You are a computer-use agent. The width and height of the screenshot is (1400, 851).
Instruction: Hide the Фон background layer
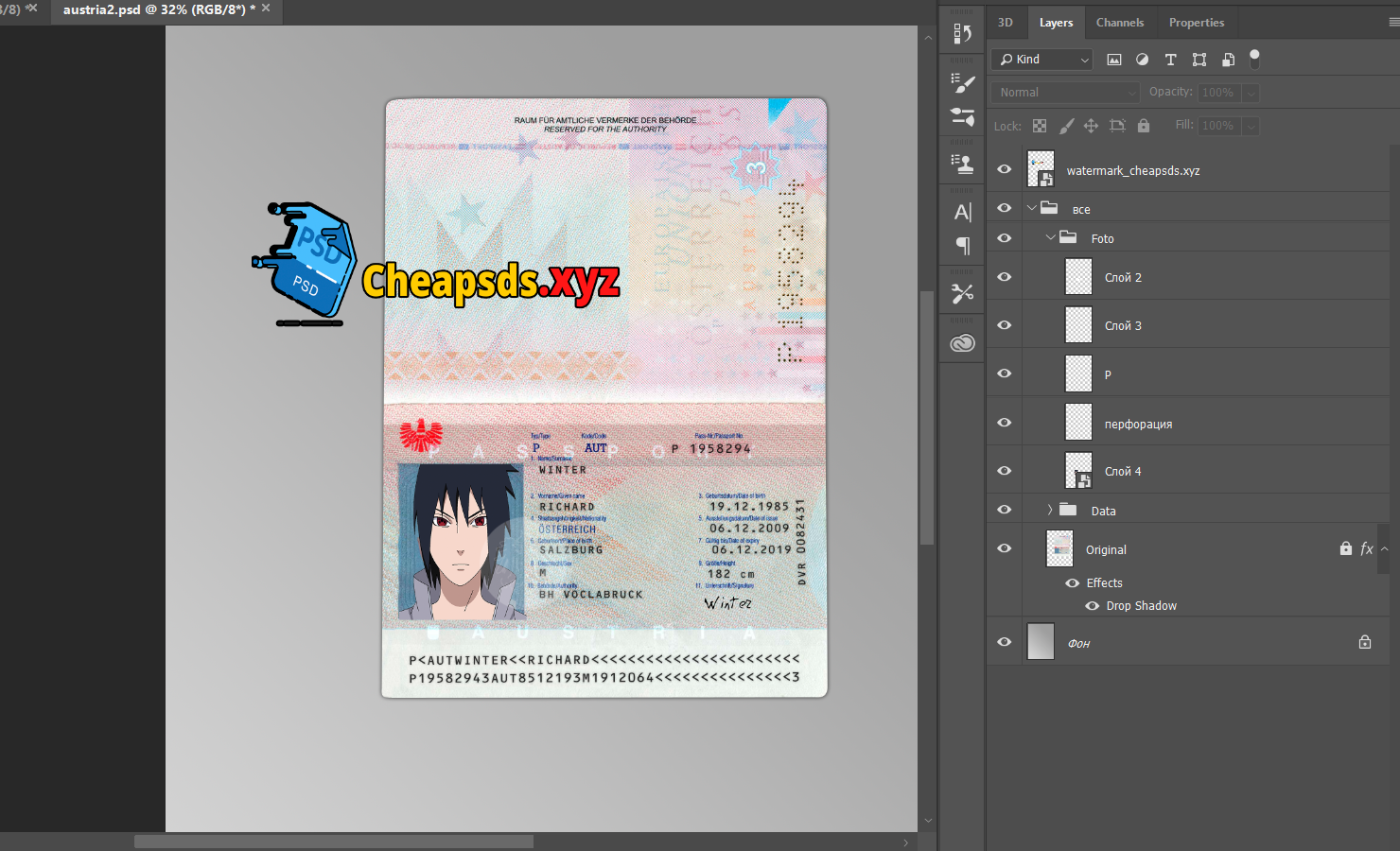click(x=1005, y=642)
